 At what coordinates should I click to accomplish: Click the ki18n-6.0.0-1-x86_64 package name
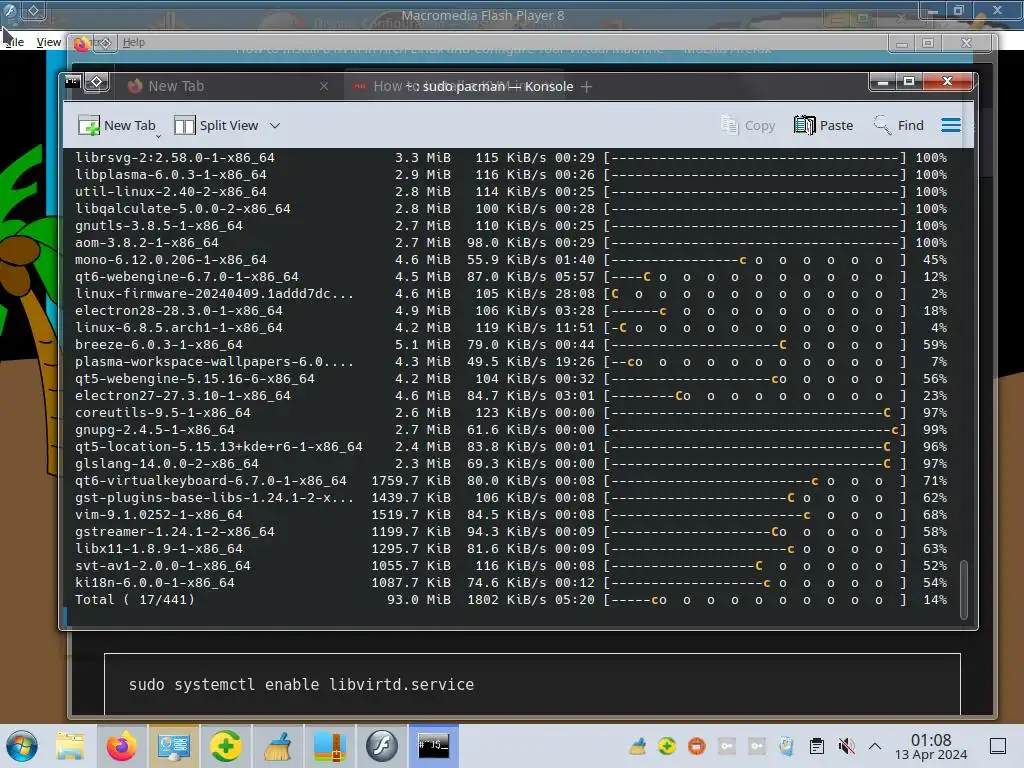tap(155, 582)
